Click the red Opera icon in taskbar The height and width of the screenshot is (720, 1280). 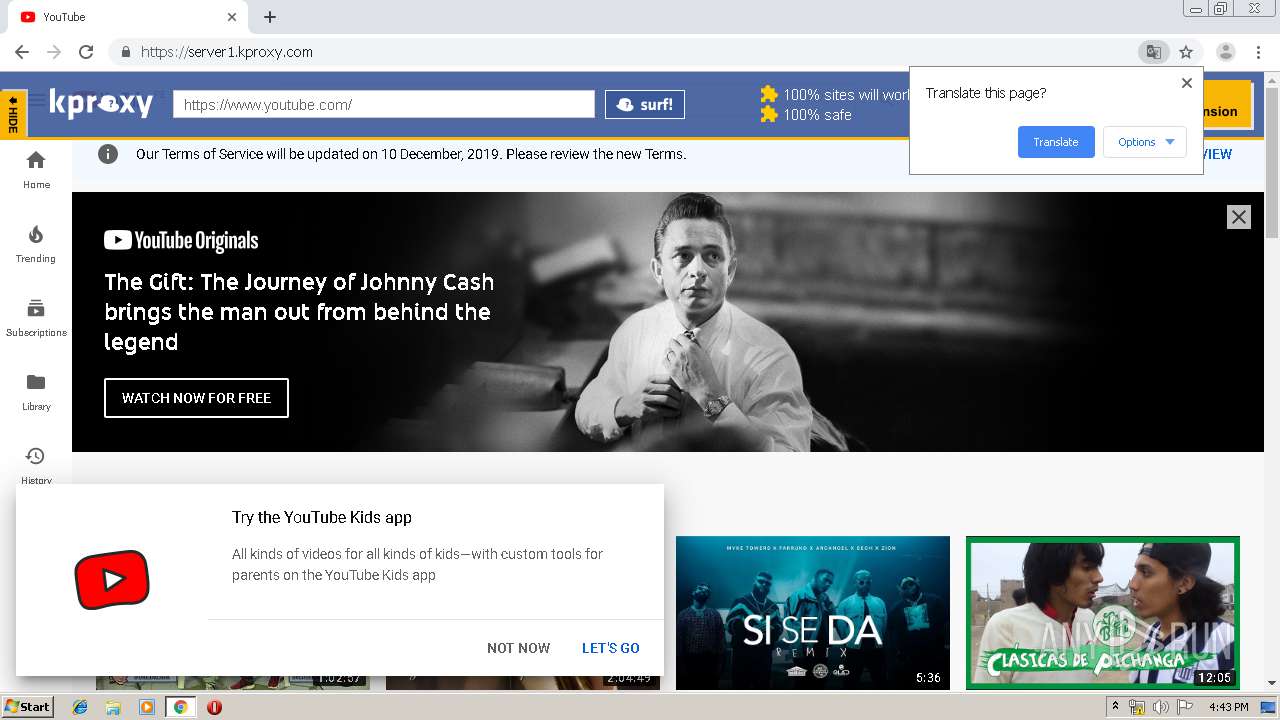[214, 707]
